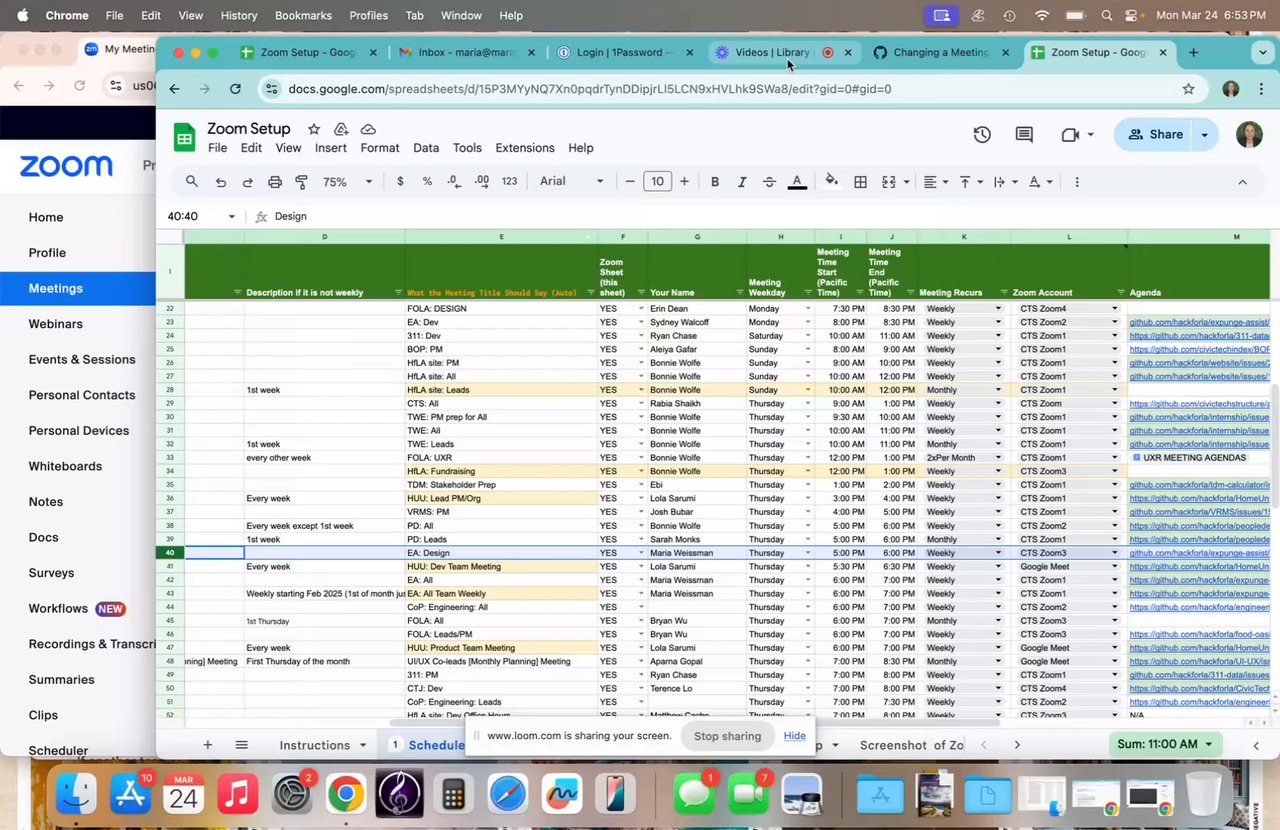This screenshot has height=830, width=1280.
Task: Toggle italic formatting
Action: [742, 182]
